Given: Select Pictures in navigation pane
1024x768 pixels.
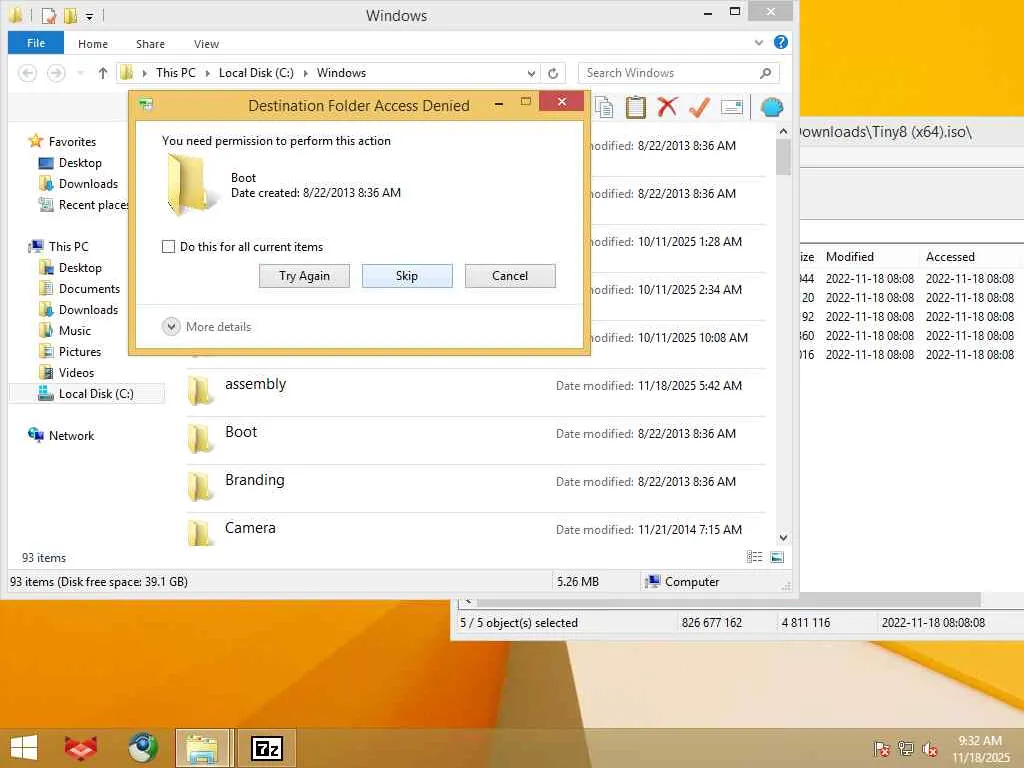Looking at the screenshot, I should pyautogui.click(x=80, y=351).
